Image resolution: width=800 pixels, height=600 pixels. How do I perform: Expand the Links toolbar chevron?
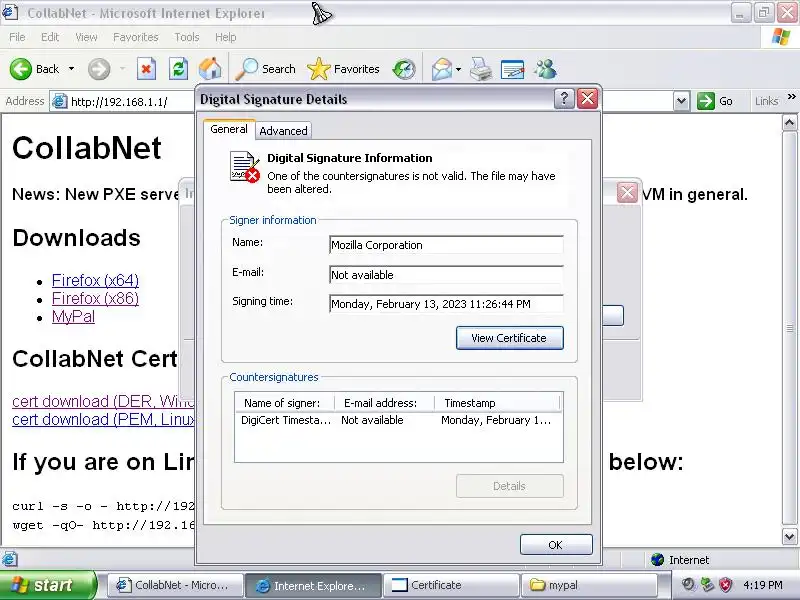point(791,96)
